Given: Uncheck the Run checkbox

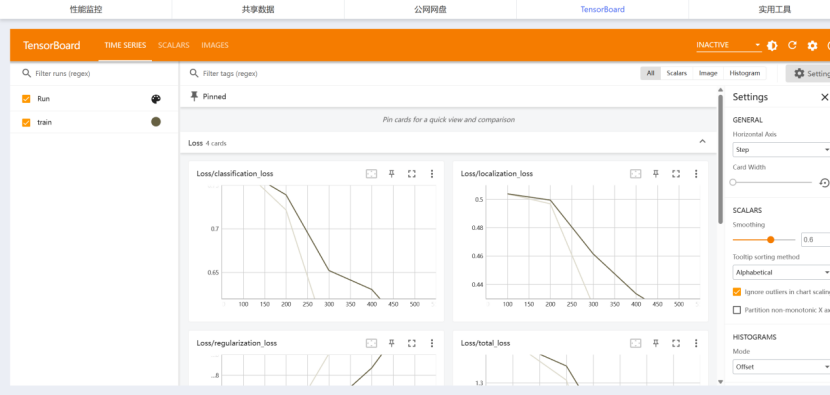Looking at the screenshot, I should point(26,99).
